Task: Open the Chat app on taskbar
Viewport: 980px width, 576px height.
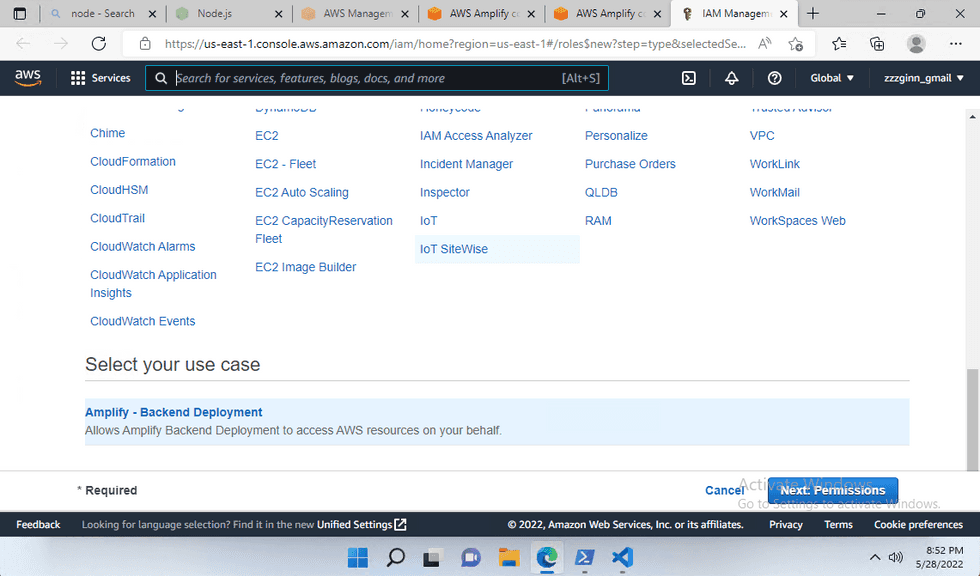Action: pos(471,557)
